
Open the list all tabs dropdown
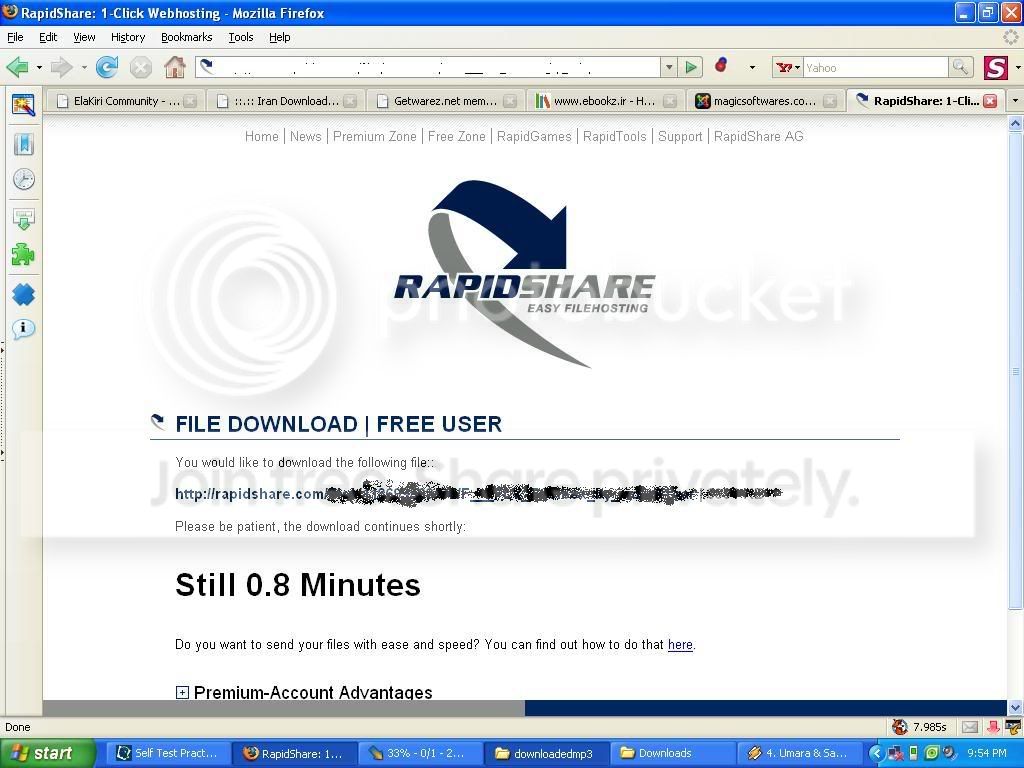[1015, 101]
